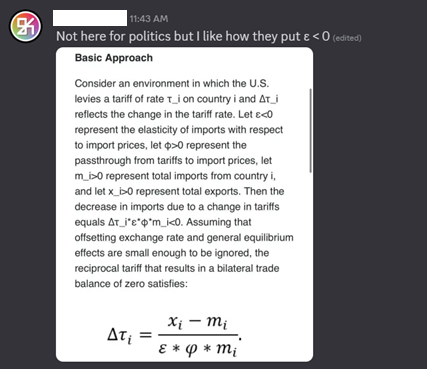
Task: Click the line starting "reciprocal tariff that results"
Action: tap(177, 268)
